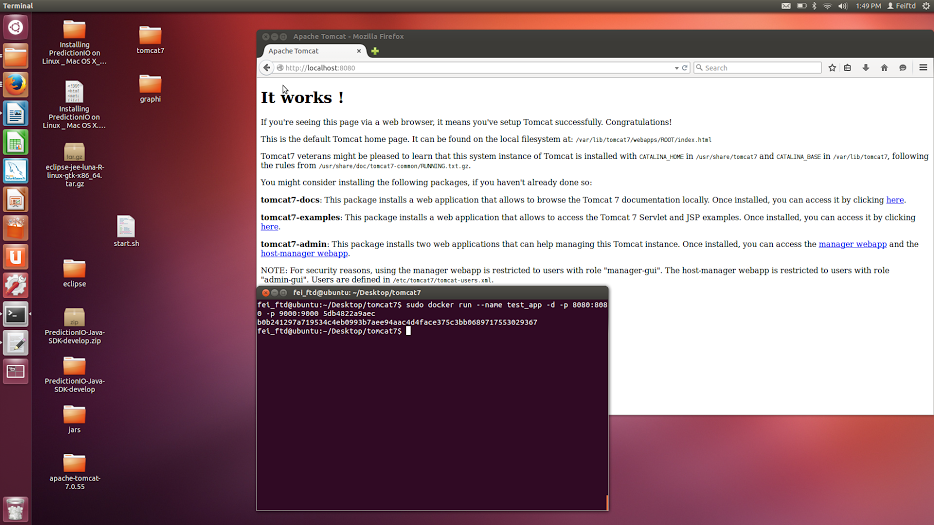Screen dimensions: 934x525
Task: Open the Trash in launcher
Action: click(x=15, y=510)
